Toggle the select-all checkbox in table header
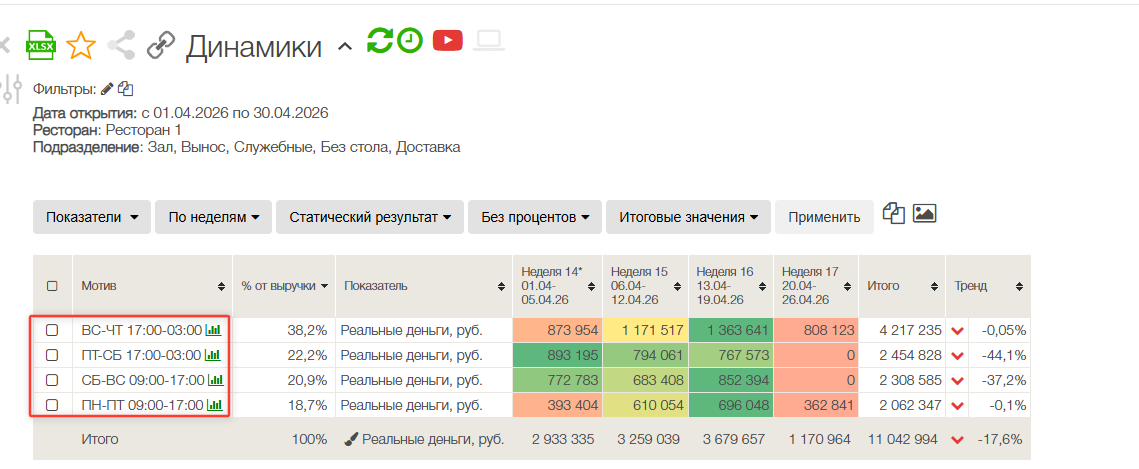Image resolution: width=1139 pixels, height=469 pixels. coord(52,286)
